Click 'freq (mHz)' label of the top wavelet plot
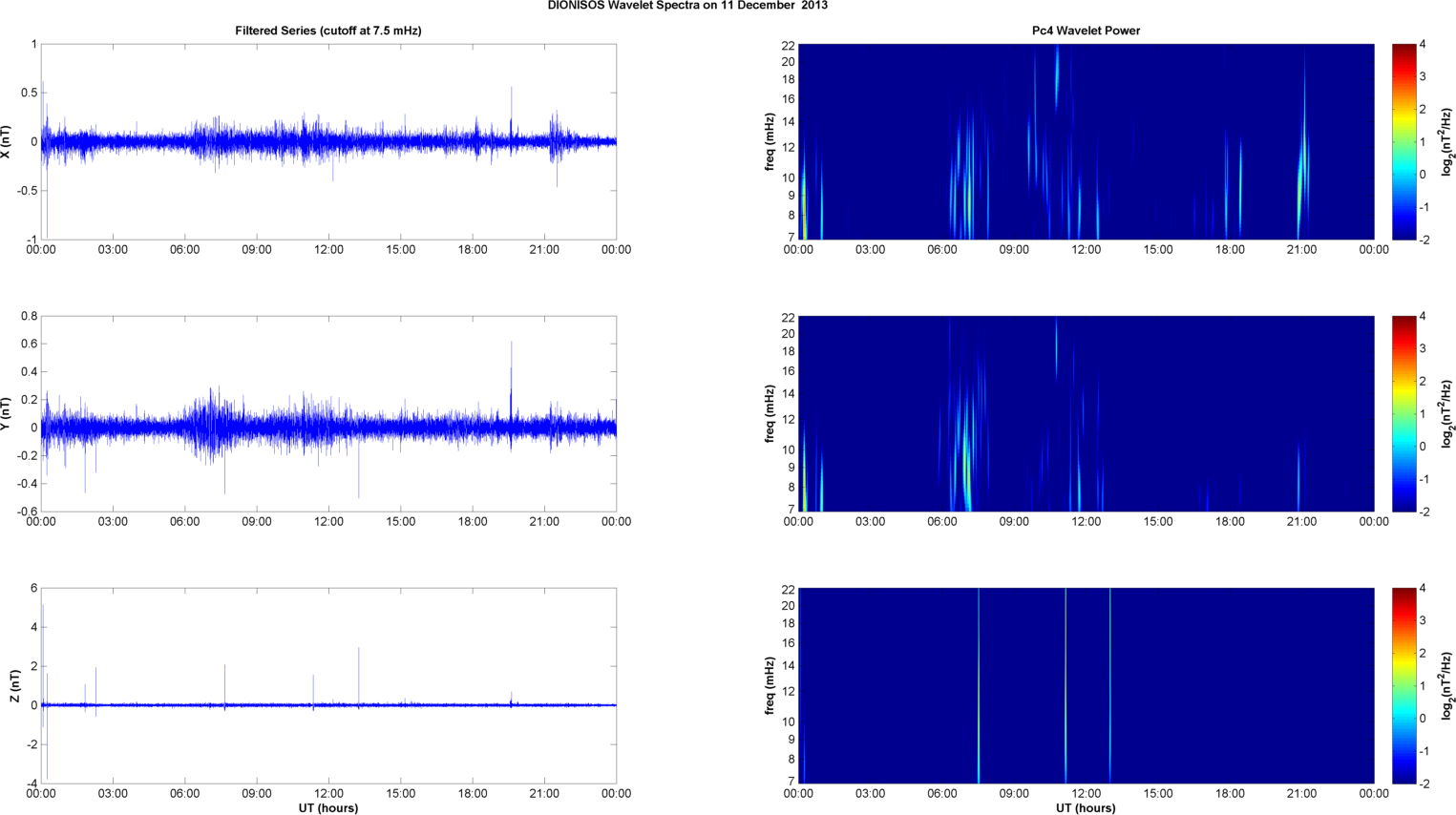Viewport: 1456px width, 815px height. 770,141
